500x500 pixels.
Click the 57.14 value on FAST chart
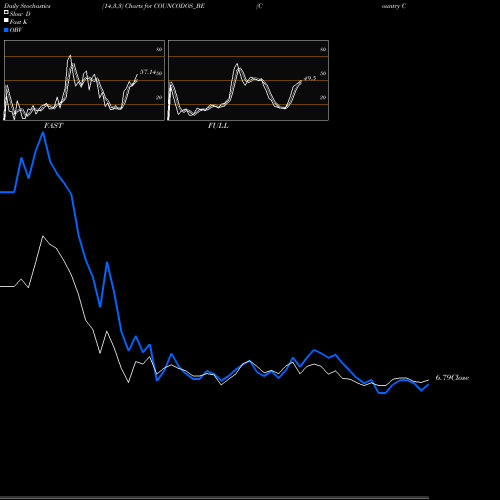point(148,72)
